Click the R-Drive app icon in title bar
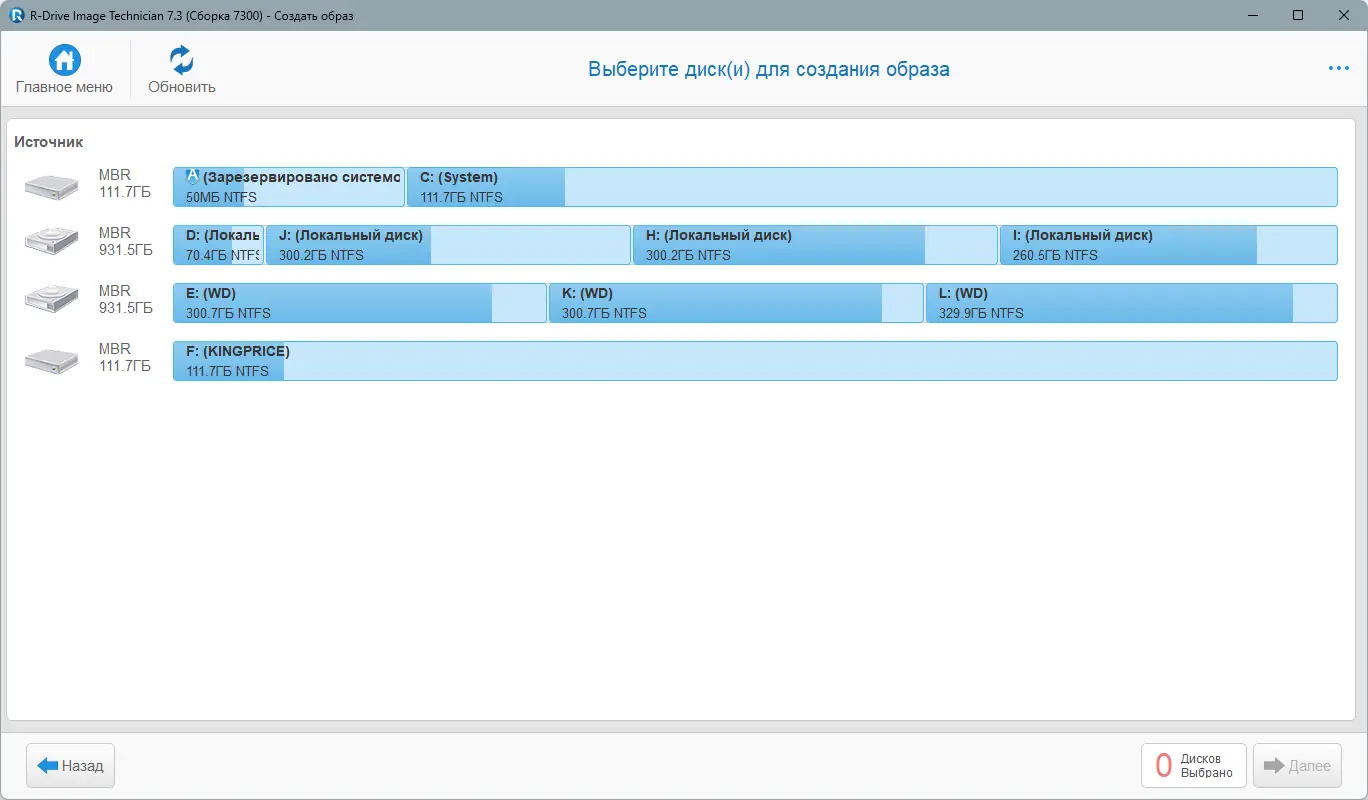The width and height of the screenshot is (1368, 800). click(16, 15)
